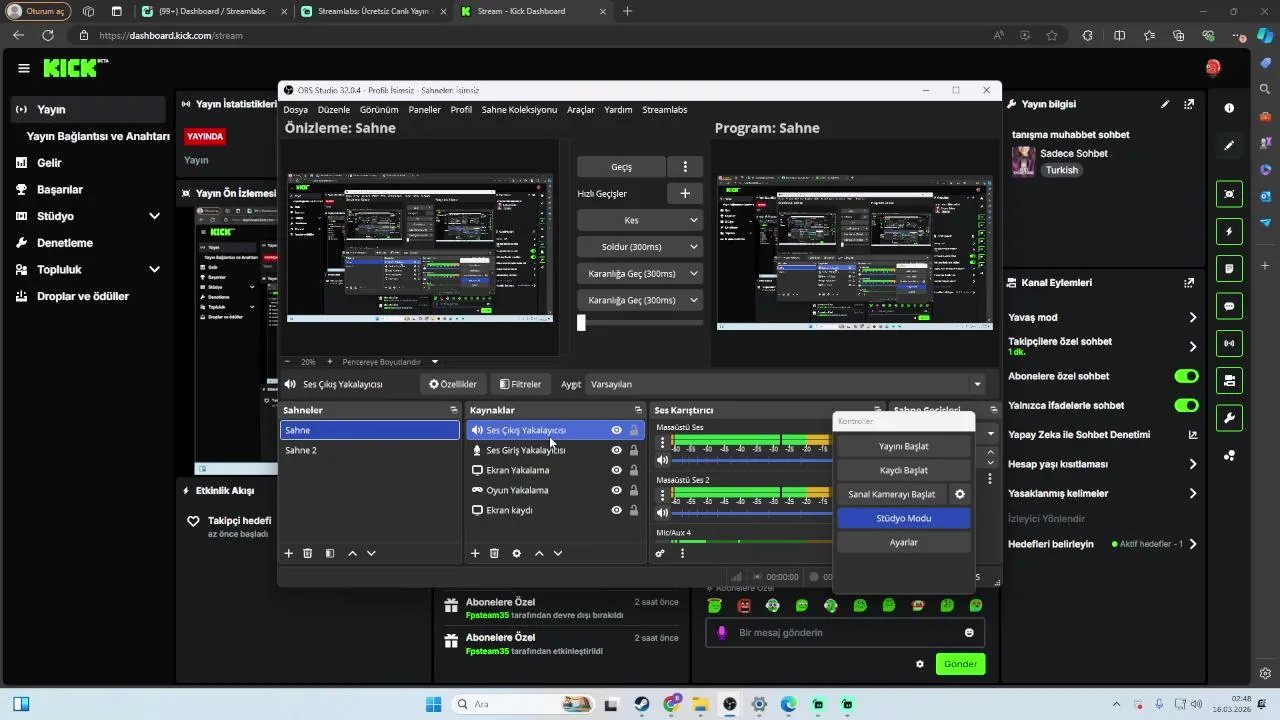Adjust Masaüstü Ses volume slider
Viewport: 1280px width, 720px height.
[x=752, y=460]
